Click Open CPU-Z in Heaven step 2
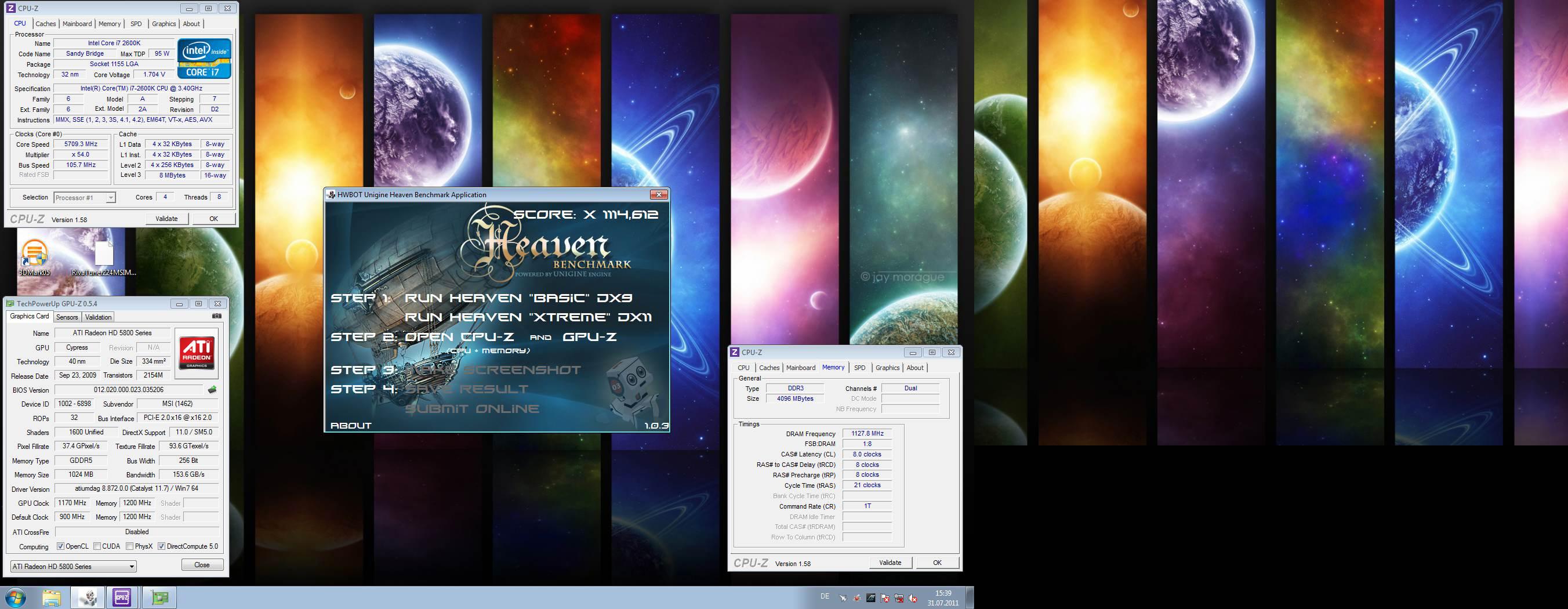Viewport: 1568px width, 609px height. (x=459, y=337)
